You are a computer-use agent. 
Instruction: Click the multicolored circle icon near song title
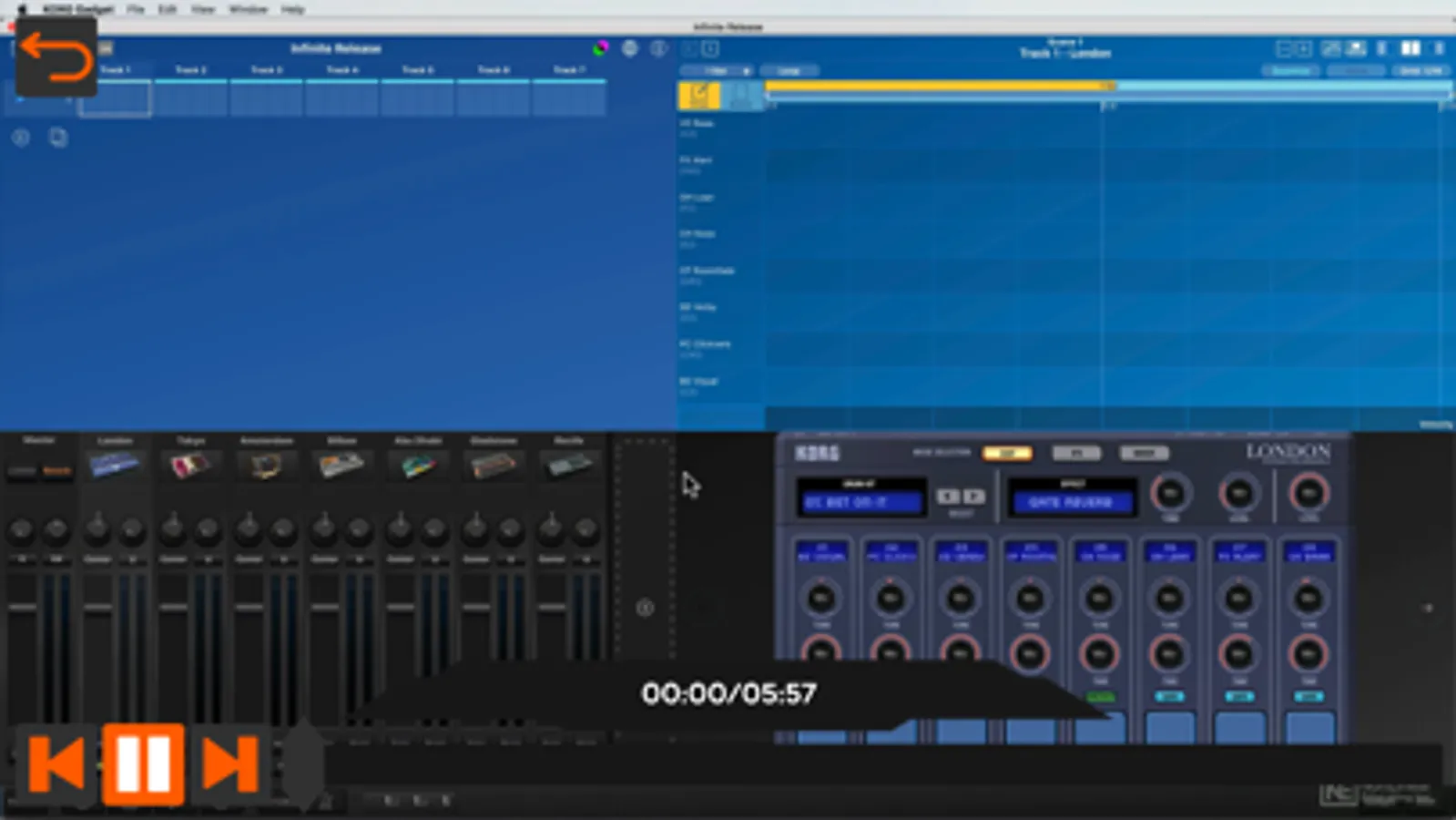click(600, 48)
